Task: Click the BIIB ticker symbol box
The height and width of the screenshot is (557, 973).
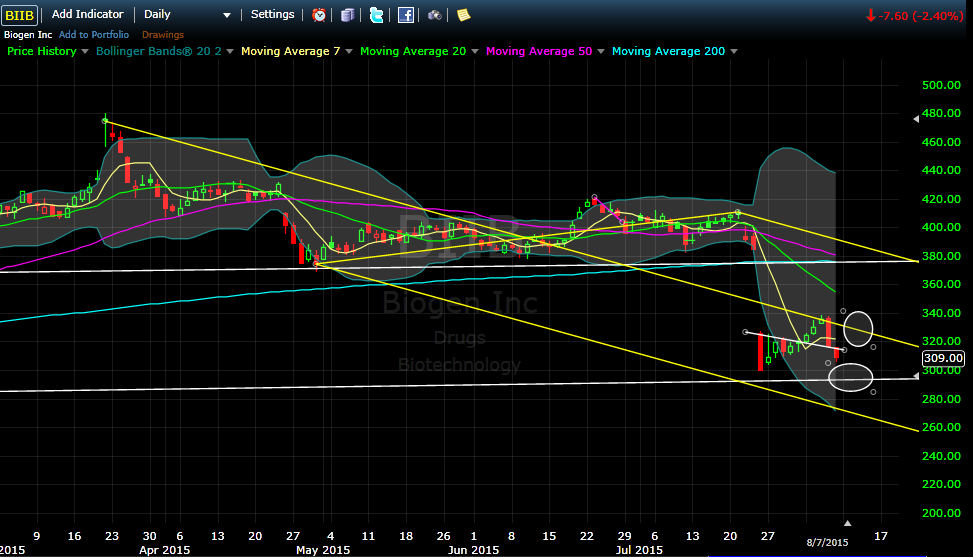Action: 22,15
